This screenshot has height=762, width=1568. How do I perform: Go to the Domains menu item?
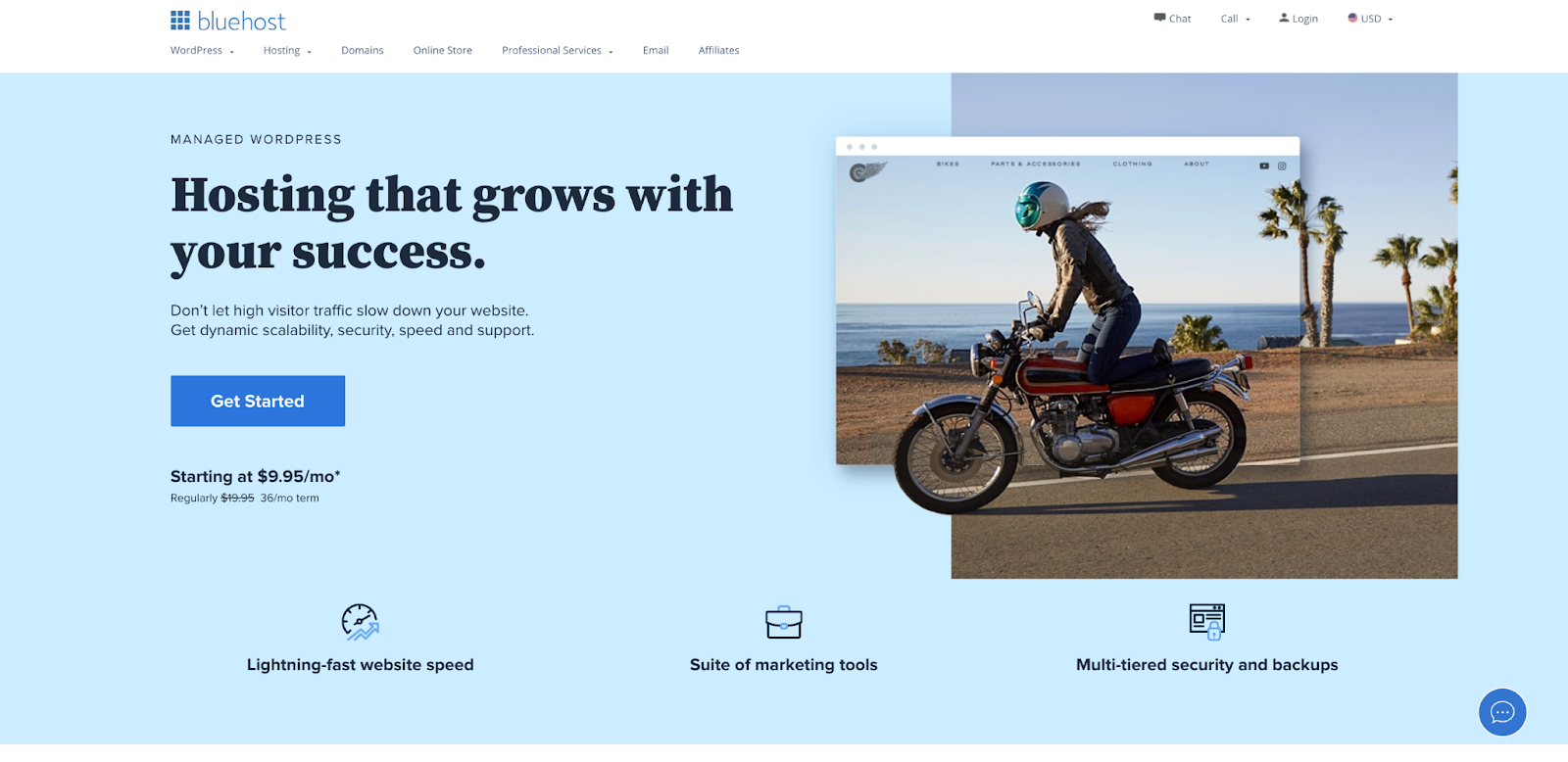363,51
